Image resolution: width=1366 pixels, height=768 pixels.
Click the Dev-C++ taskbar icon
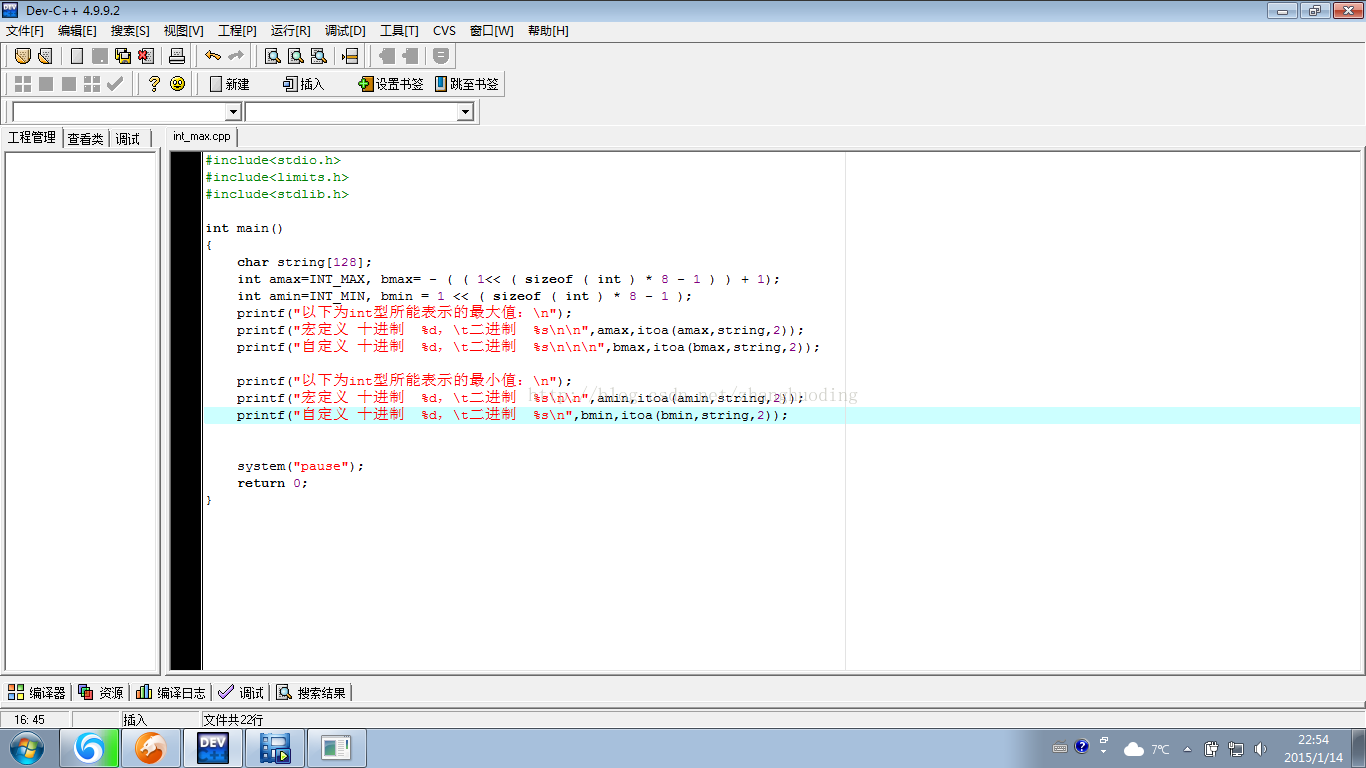(x=213, y=748)
